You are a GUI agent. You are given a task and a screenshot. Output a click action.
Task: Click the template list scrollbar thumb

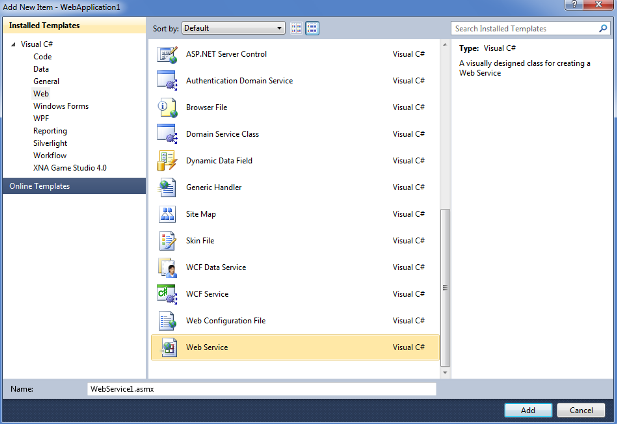click(x=445, y=288)
